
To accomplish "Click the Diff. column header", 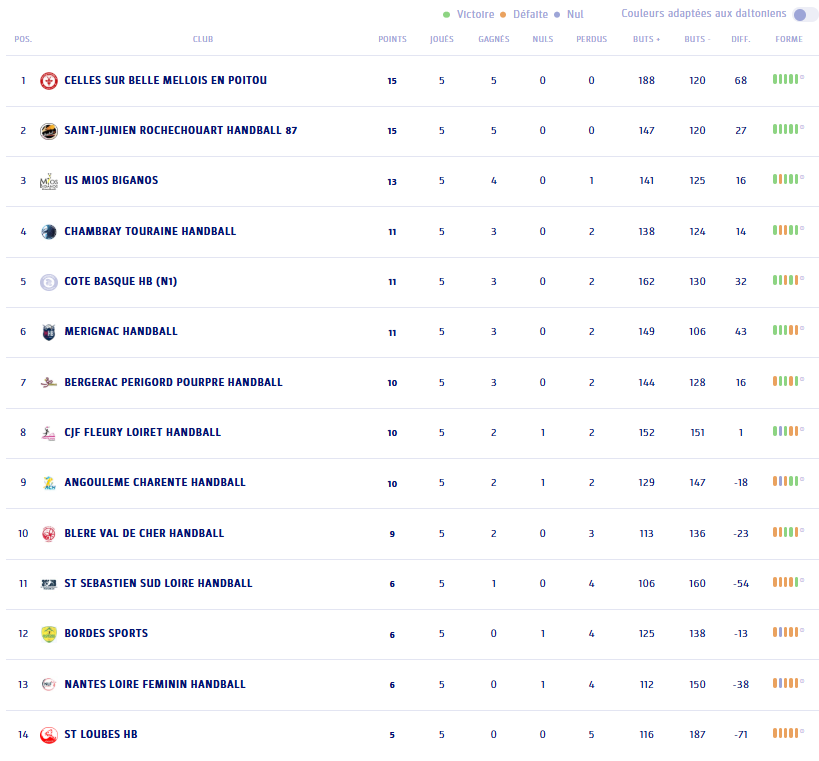I will tap(740, 40).
